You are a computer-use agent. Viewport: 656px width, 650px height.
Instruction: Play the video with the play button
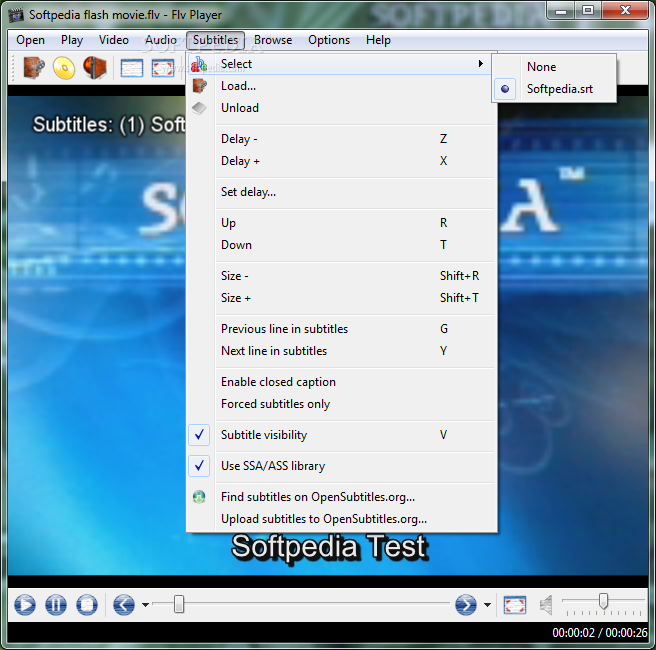[x=25, y=604]
